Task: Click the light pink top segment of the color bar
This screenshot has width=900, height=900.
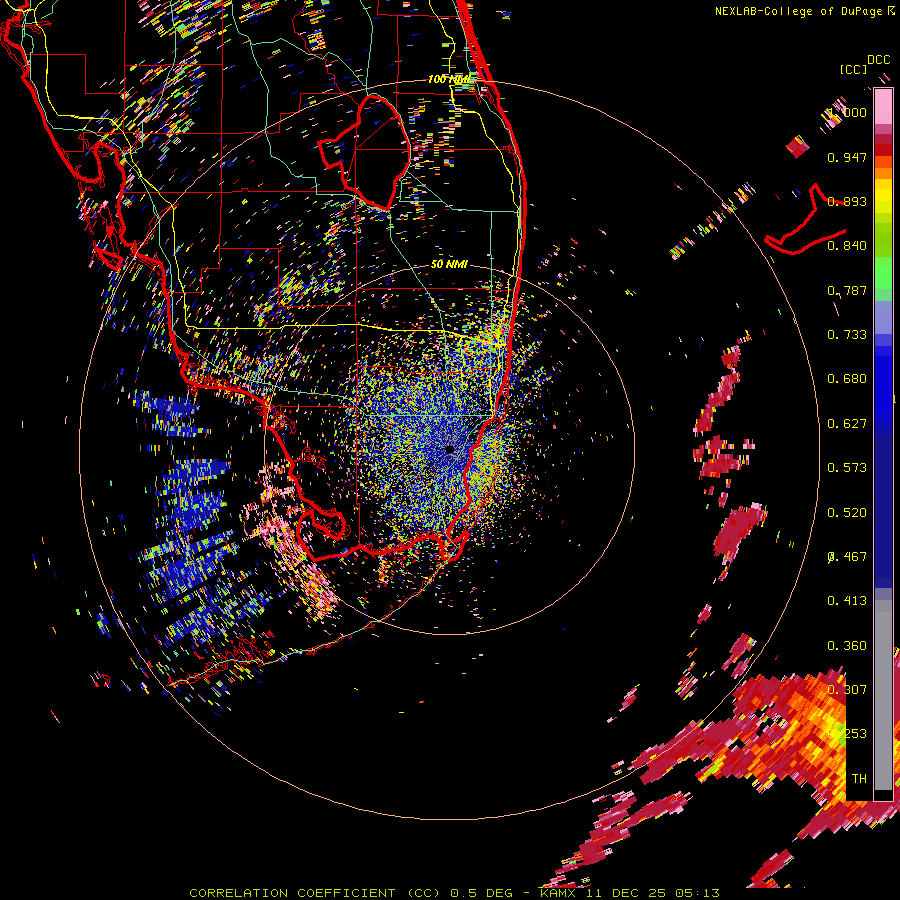Action: [883, 107]
